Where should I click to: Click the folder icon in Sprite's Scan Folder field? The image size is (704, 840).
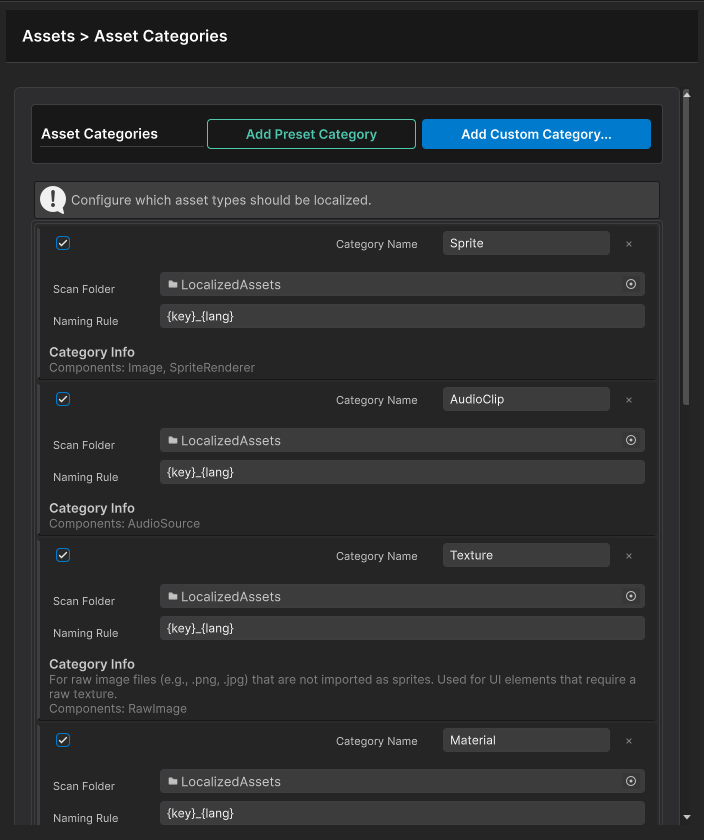click(172, 284)
